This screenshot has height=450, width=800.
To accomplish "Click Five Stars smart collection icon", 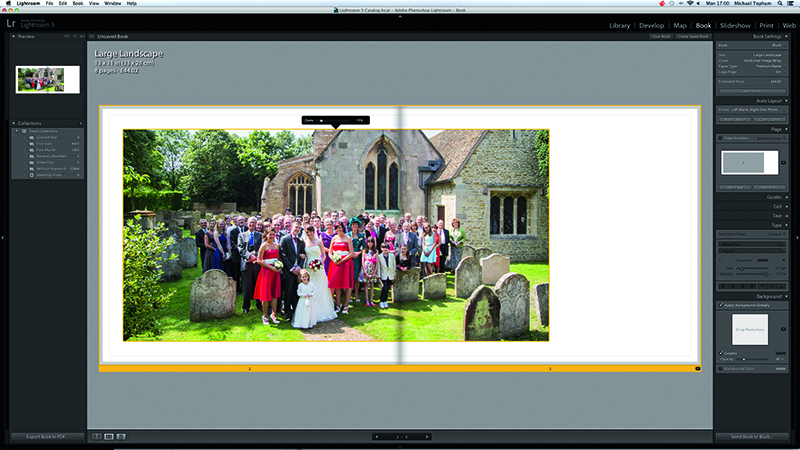I will coord(32,144).
